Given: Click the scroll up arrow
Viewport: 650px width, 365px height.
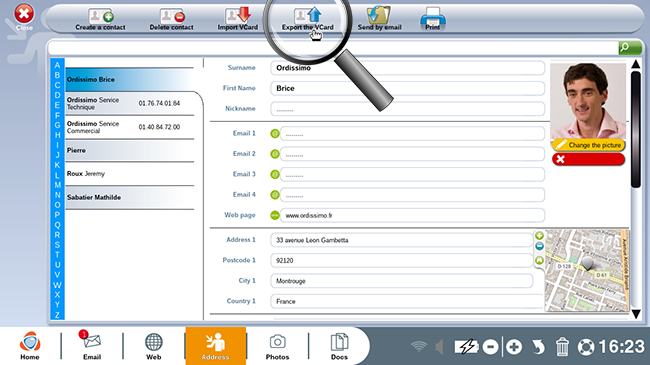Looking at the screenshot, I should [636, 64].
